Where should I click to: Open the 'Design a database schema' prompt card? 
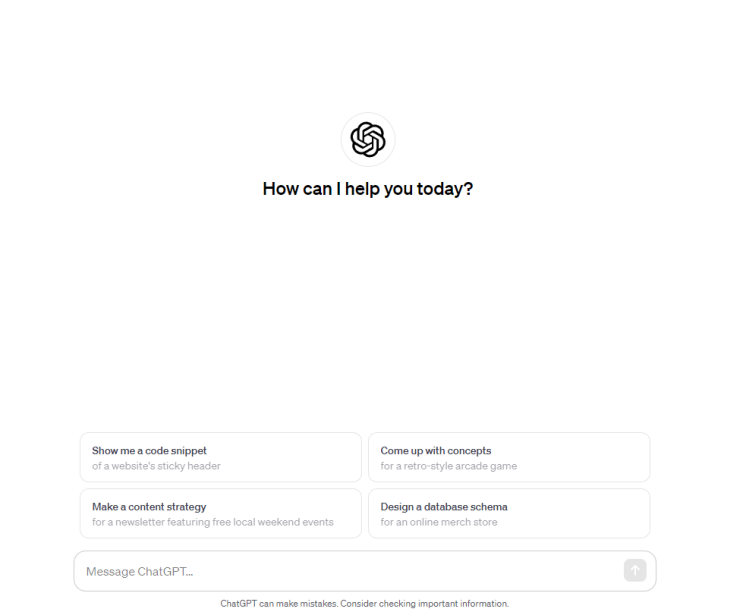click(444, 507)
